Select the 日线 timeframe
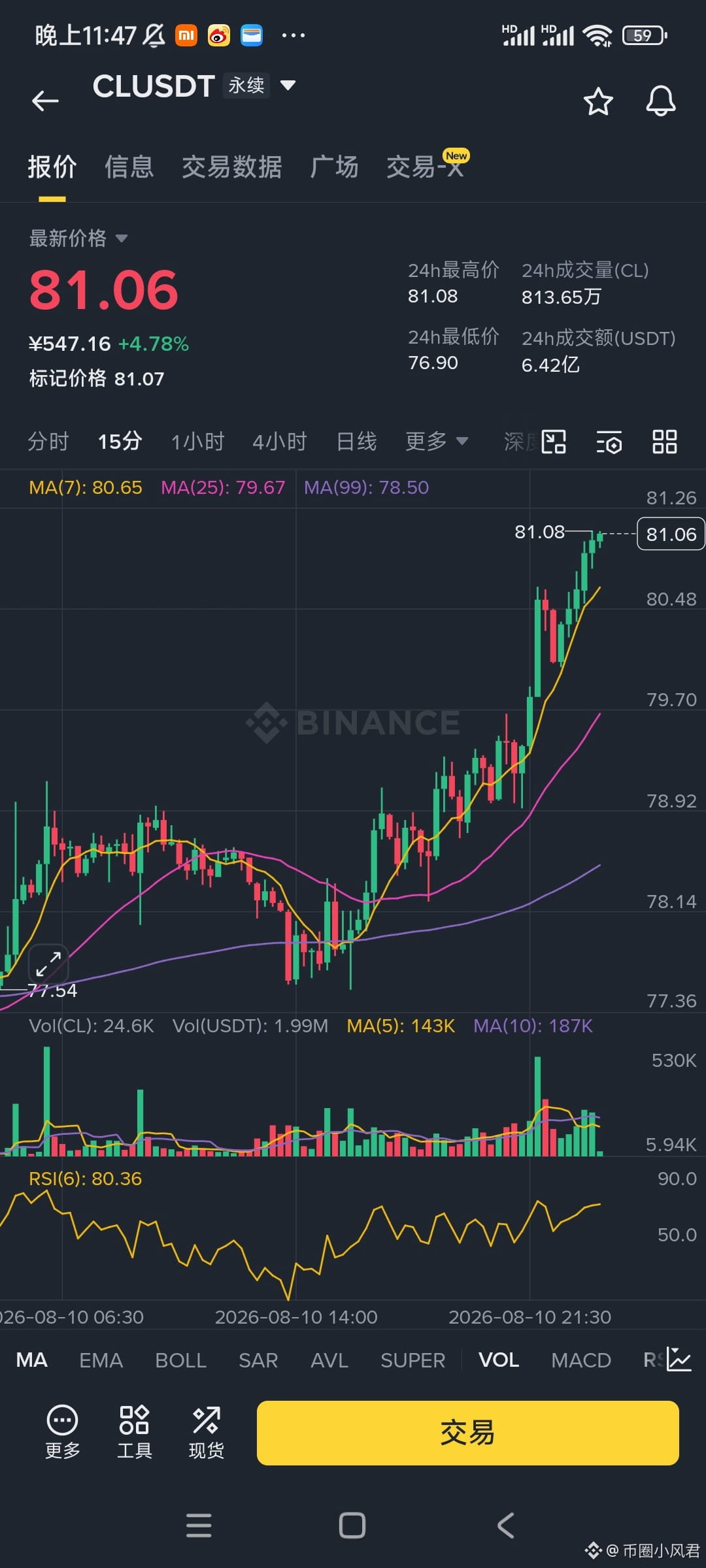This screenshot has height=1568, width=706. [x=356, y=442]
